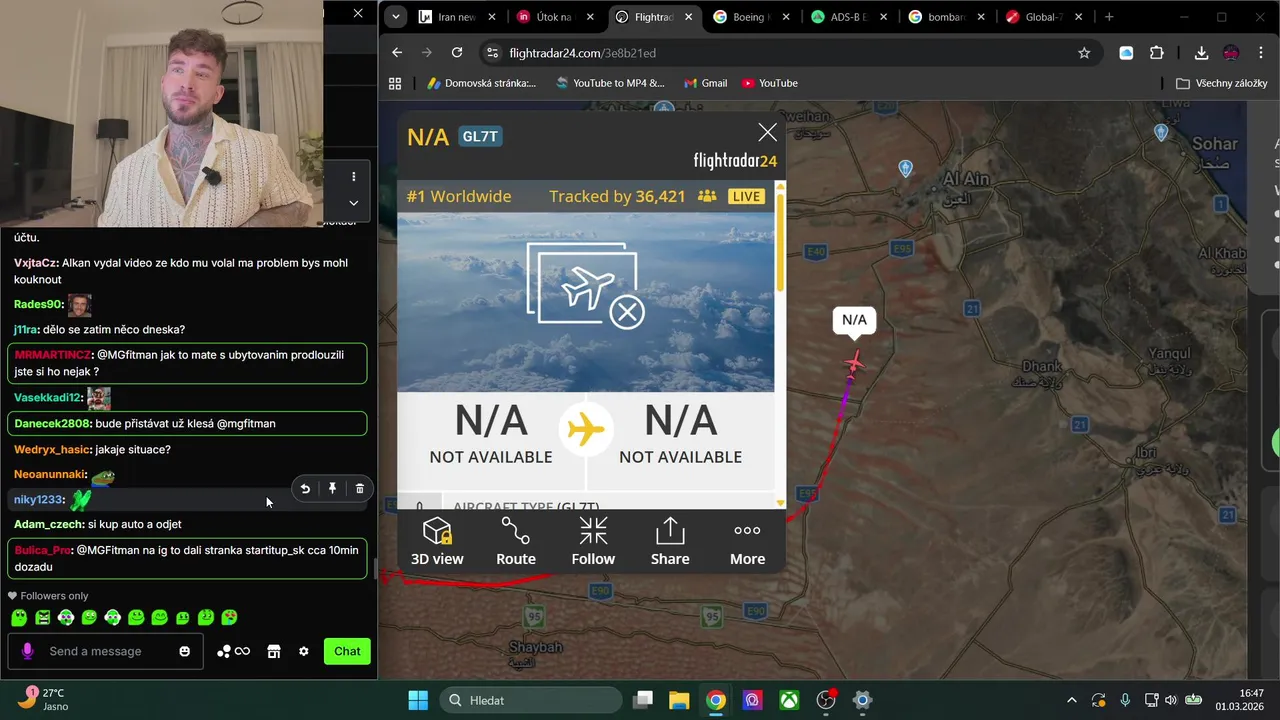Screen dimensions: 1280x720
Task: Bookmark this page with the star
Action: (1084, 53)
